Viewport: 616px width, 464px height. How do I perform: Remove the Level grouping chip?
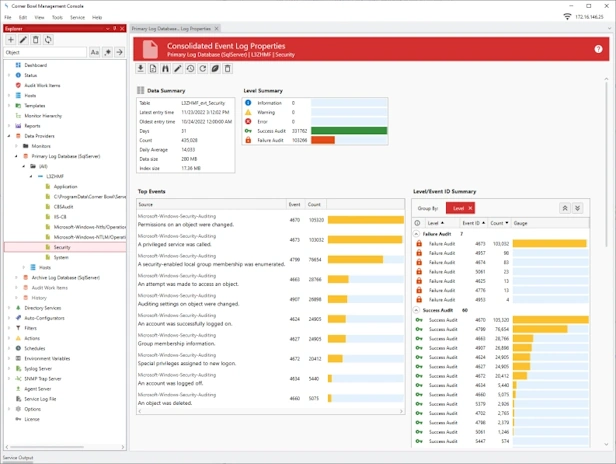(x=470, y=208)
